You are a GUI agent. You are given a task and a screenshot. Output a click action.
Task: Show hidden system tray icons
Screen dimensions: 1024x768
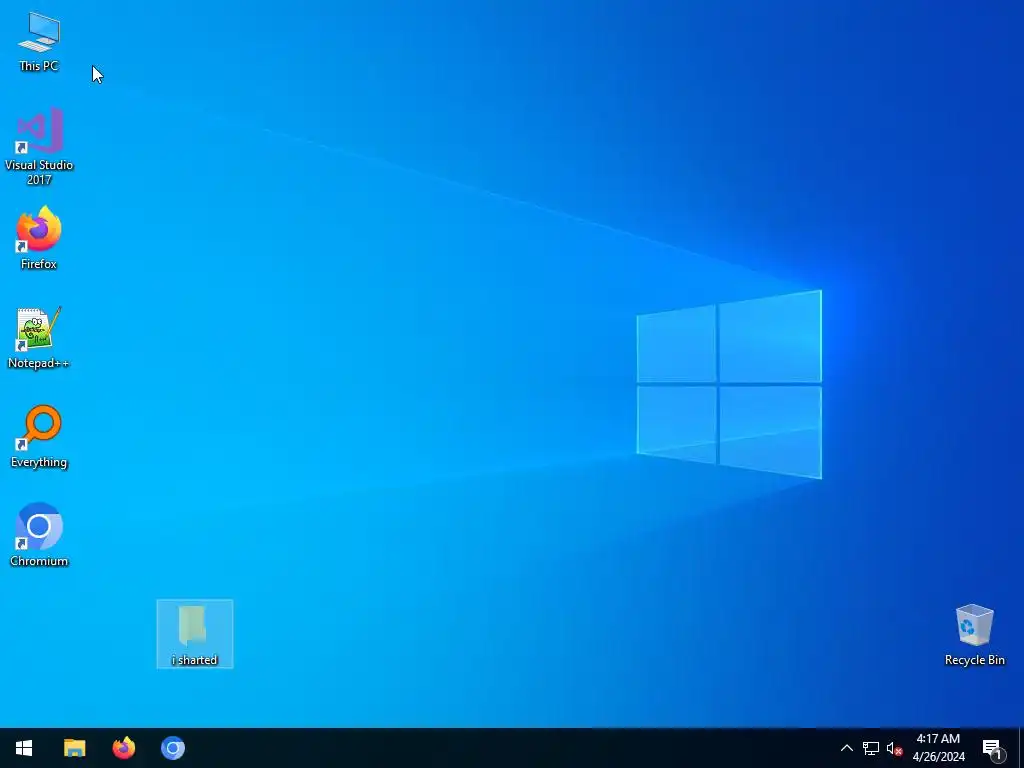pyautogui.click(x=846, y=748)
